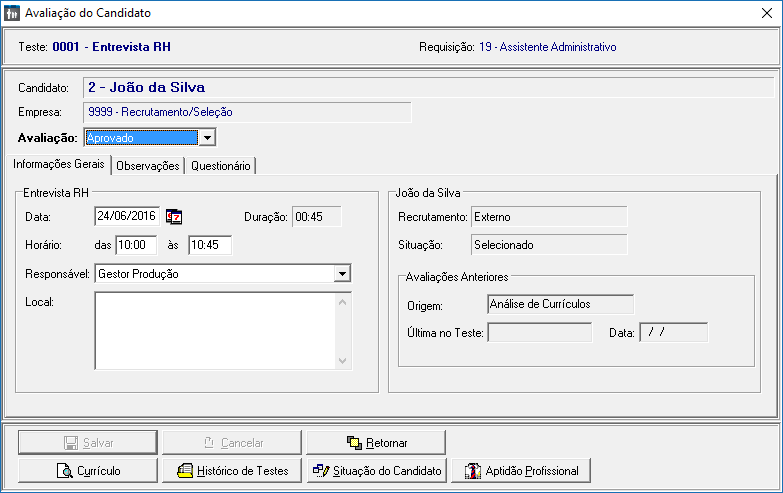Image resolution: width=783 pixels, height=493 pixels.
Task: Click inside the Local text area
Action: [214, 330]
